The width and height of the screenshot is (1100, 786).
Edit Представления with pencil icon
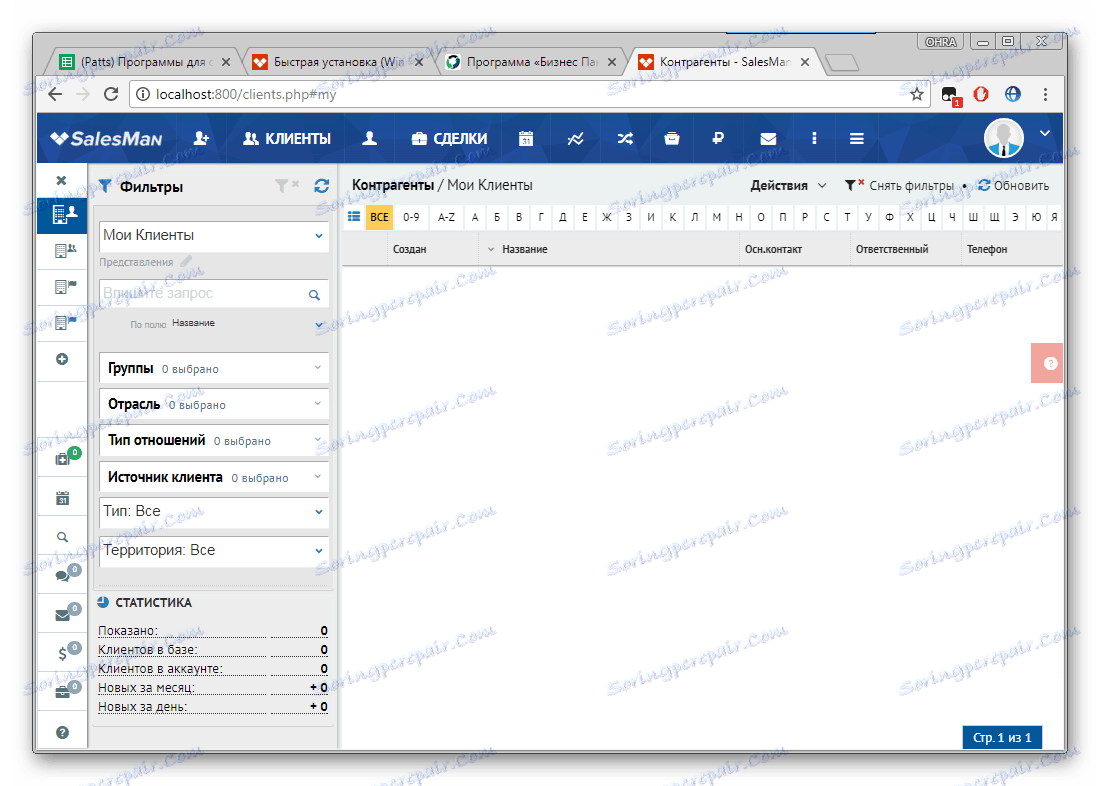point(186,261)
